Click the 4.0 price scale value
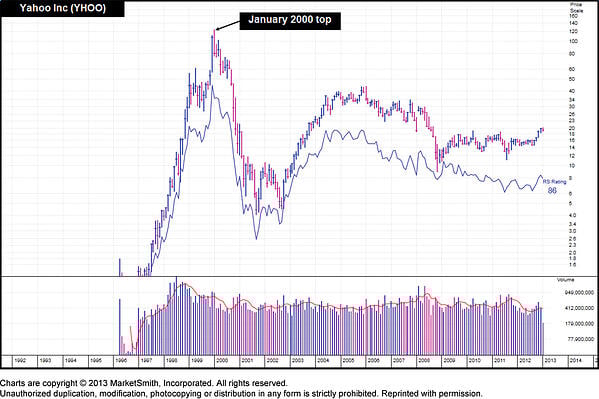The height and width of the screenshot is (399, 599). tap(573, 216)
